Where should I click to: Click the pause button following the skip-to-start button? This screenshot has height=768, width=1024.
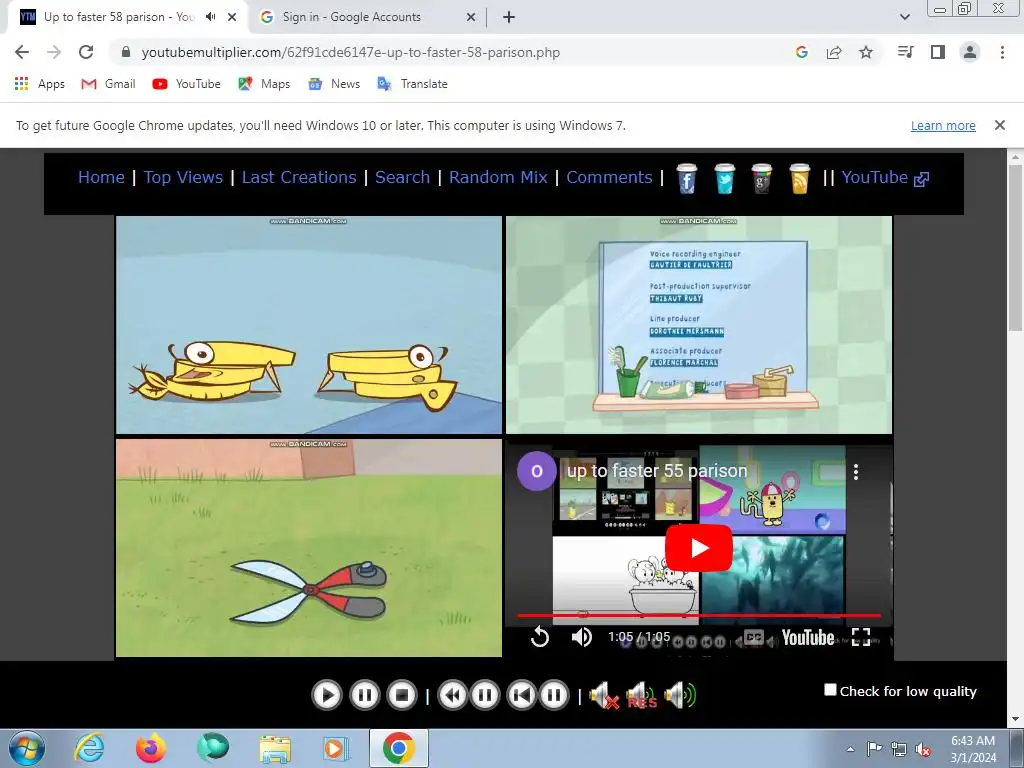click(554, 695)
